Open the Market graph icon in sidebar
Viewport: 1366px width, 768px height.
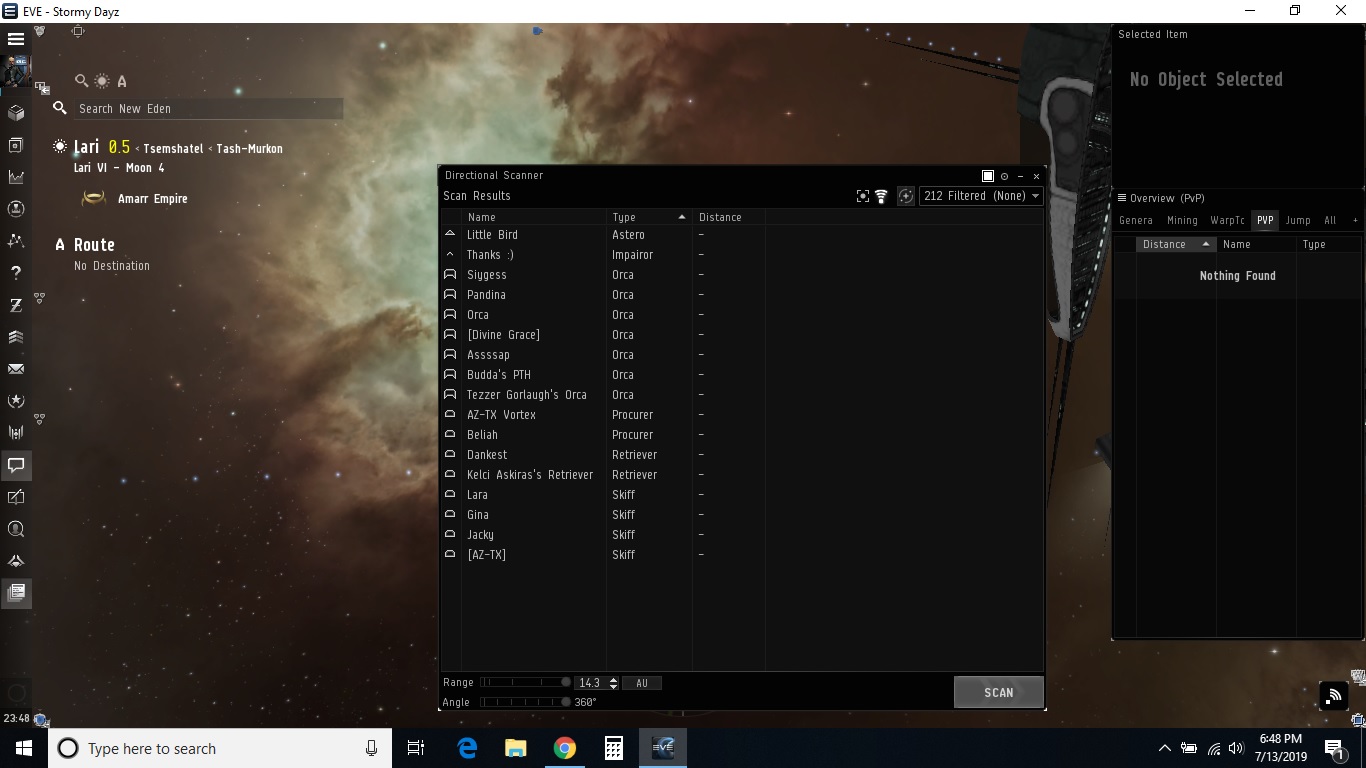click(x=16, y=177)
